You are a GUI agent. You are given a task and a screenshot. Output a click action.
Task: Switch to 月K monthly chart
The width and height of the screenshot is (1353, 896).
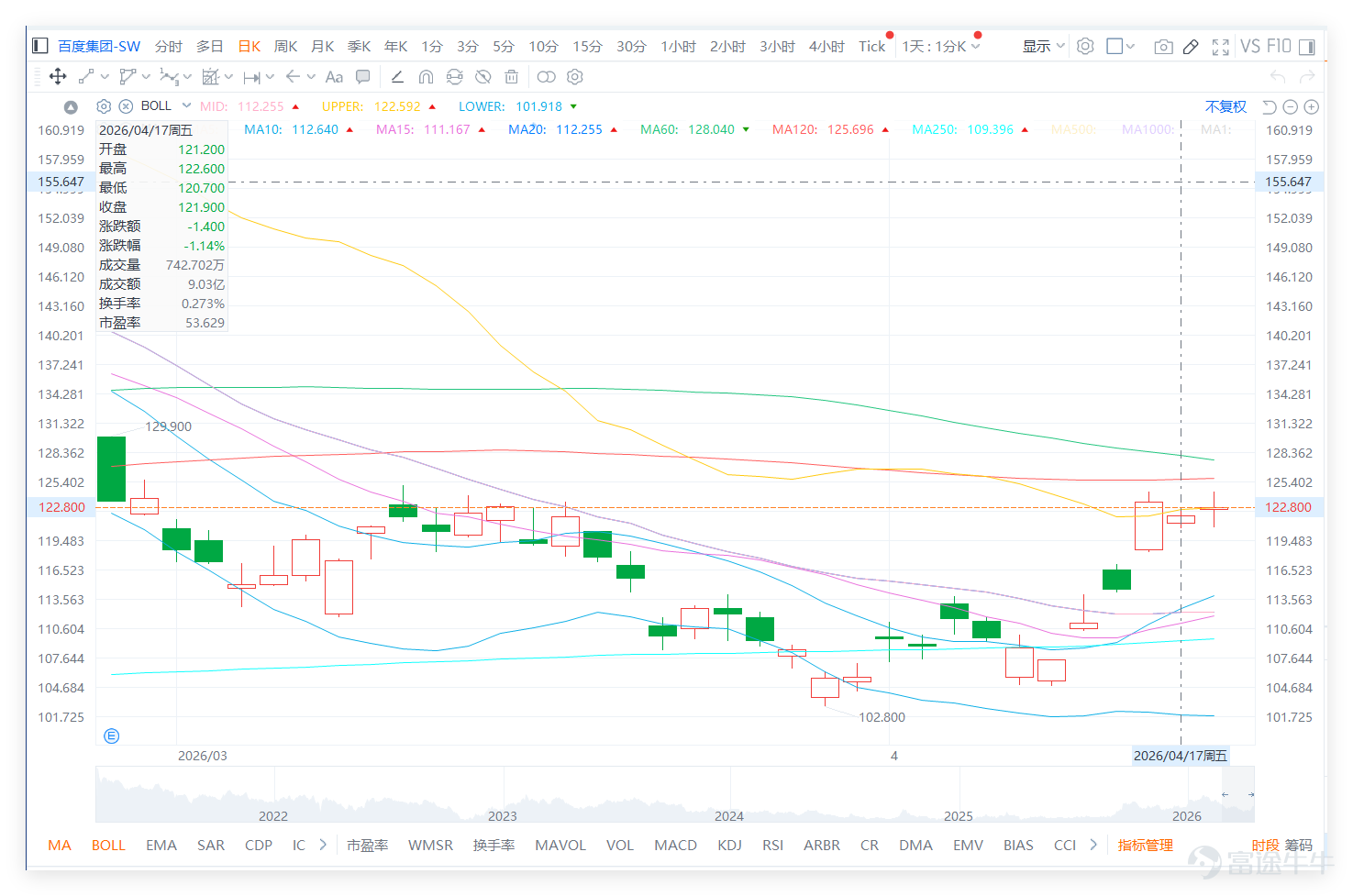pos(323,47)
